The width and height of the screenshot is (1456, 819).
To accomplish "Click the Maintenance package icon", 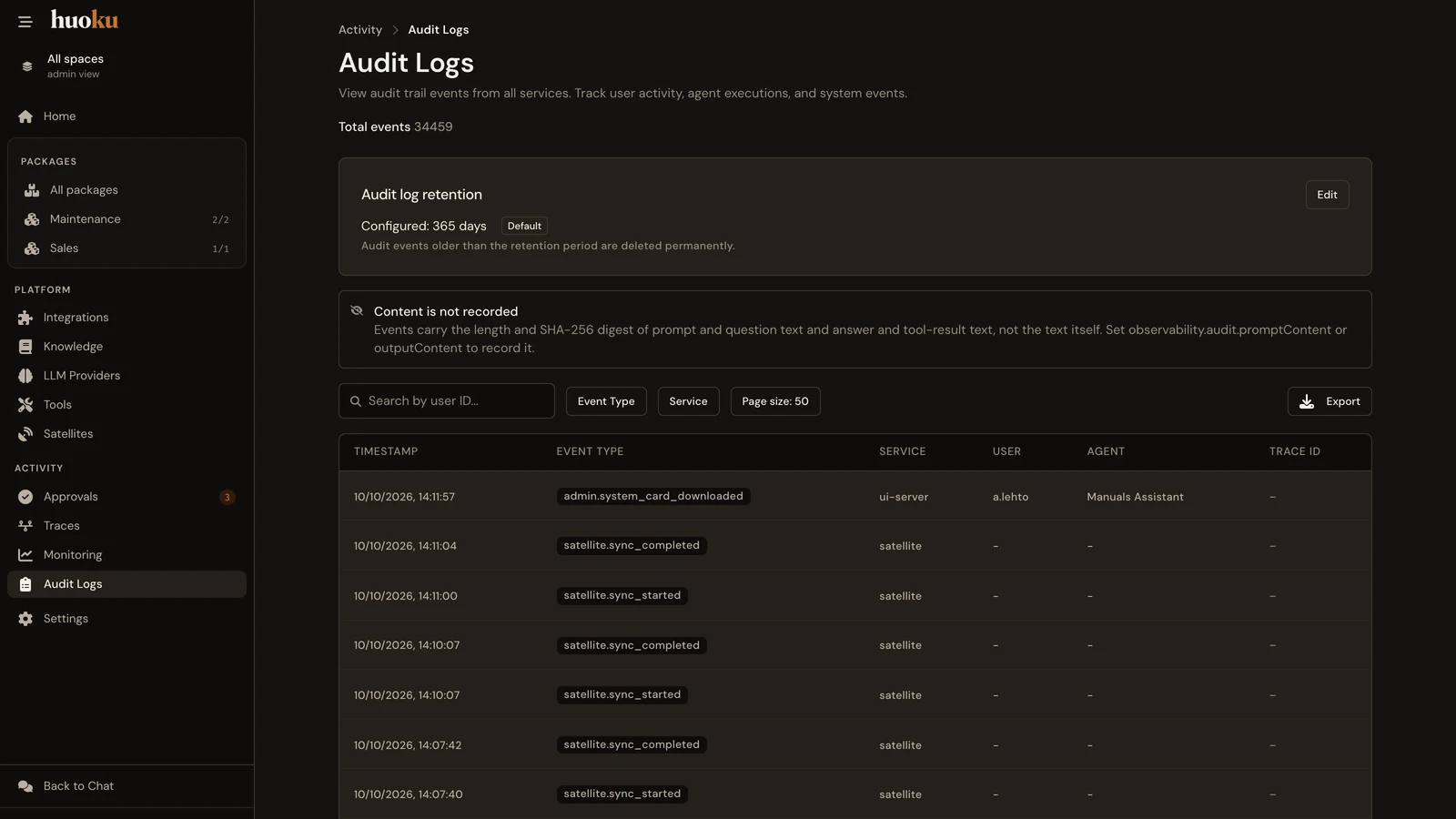I will (32, 219).
